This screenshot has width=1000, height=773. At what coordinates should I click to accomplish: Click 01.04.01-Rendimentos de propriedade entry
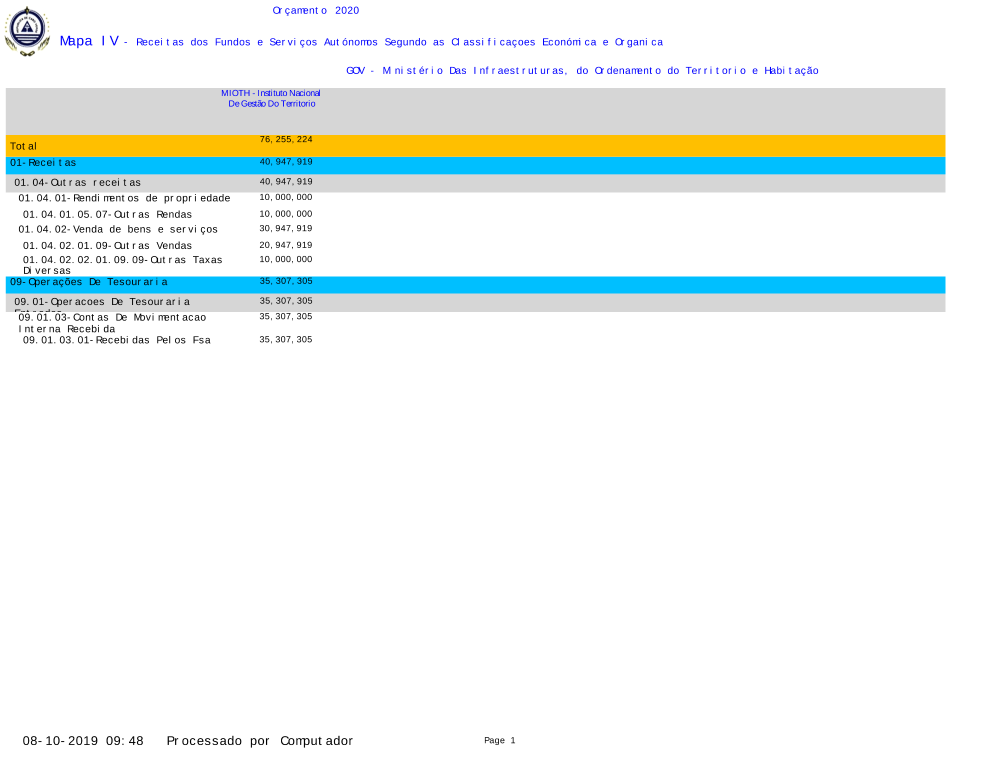pyautogui.click(x=124, y=198)
